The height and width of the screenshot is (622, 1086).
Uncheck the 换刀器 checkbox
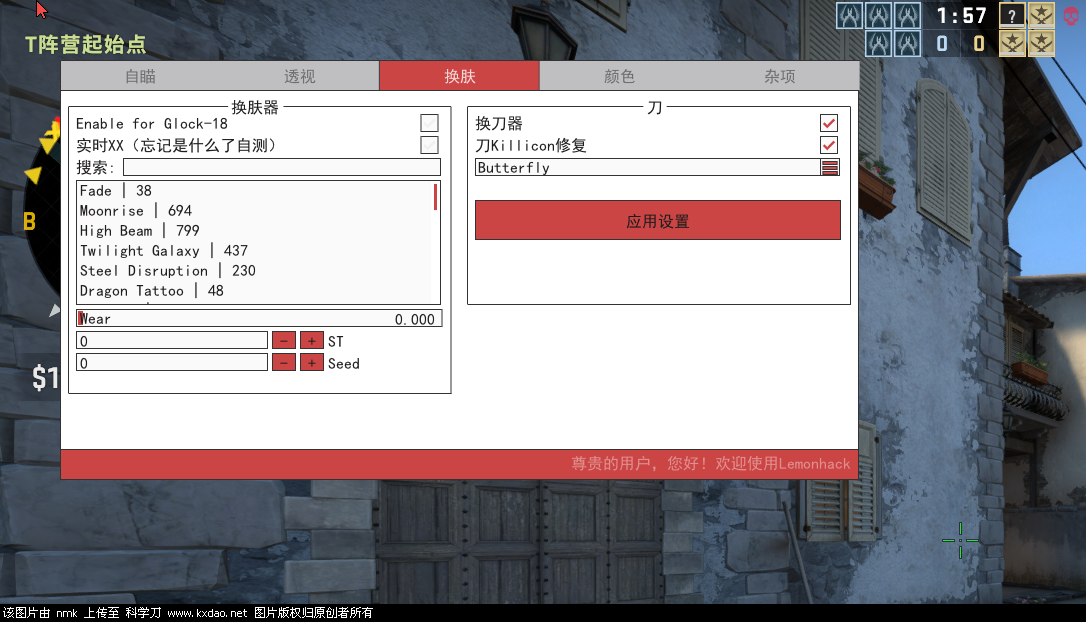[829, 123]
